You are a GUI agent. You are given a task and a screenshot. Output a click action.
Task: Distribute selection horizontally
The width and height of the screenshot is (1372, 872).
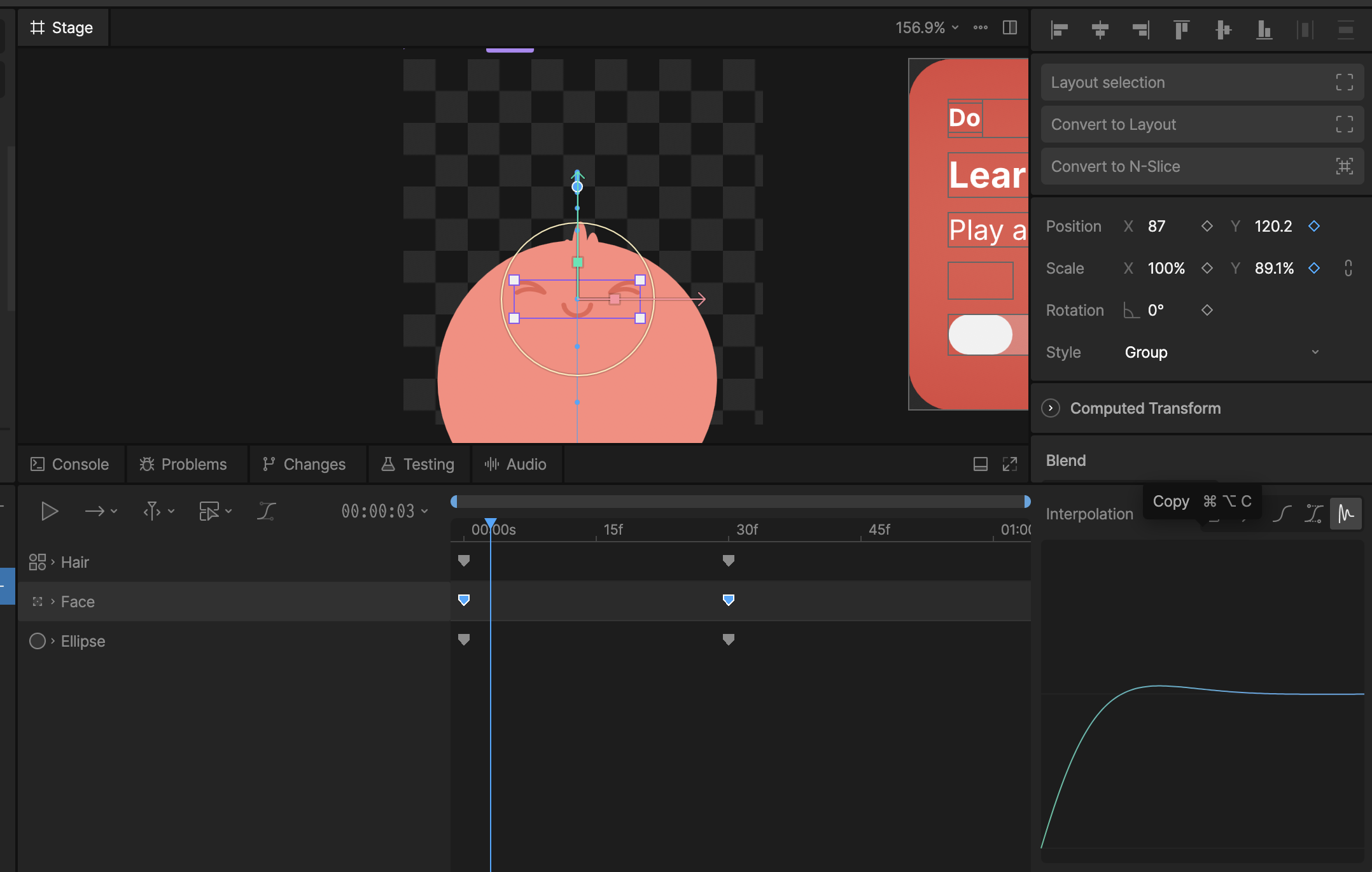point(1305,29)
